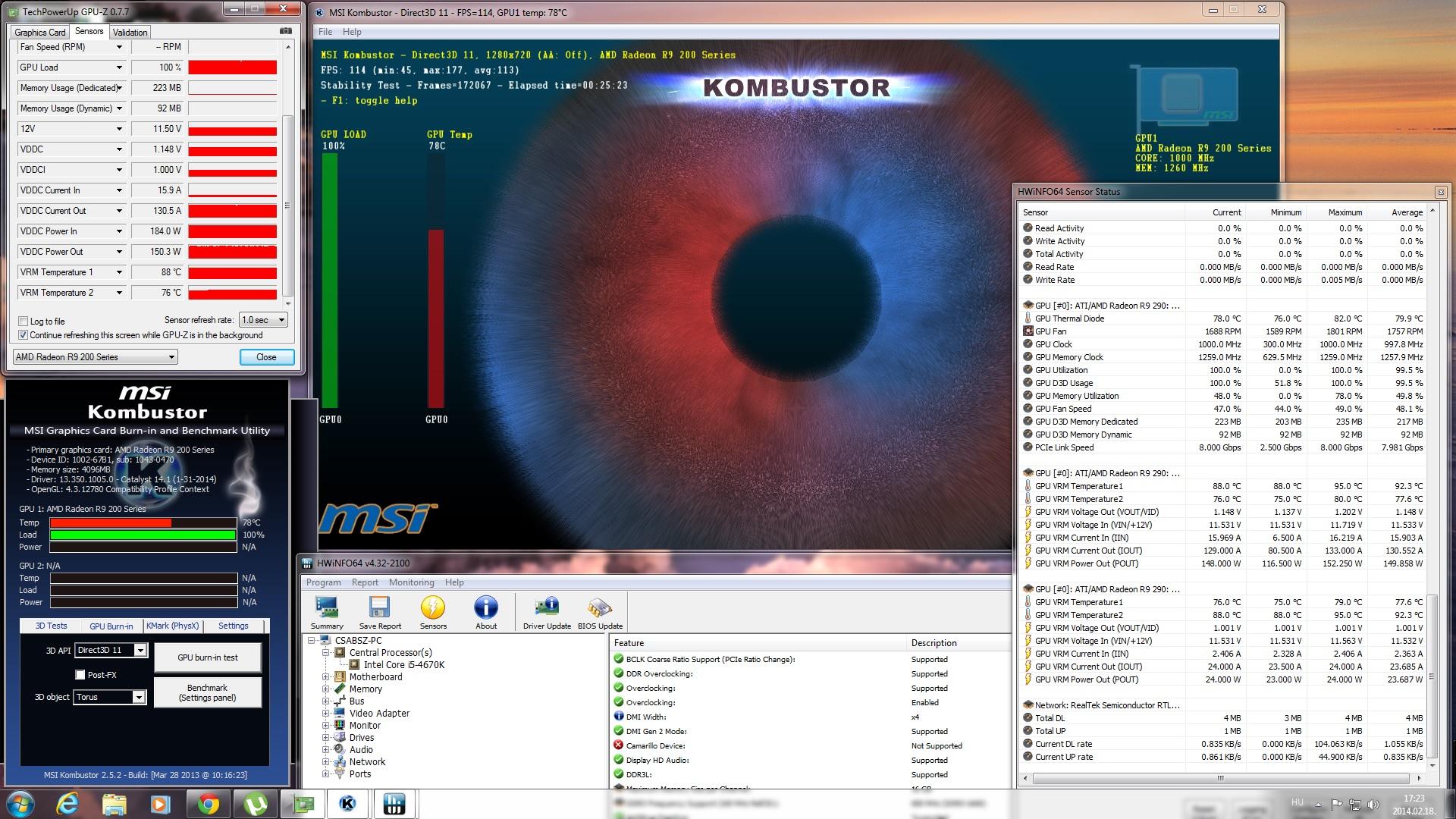Screen dimensions: 1456x819
Task: Click the Sensor Status horizontal scrollbar
Action: pyautogui.click(x=1222, y=778)
